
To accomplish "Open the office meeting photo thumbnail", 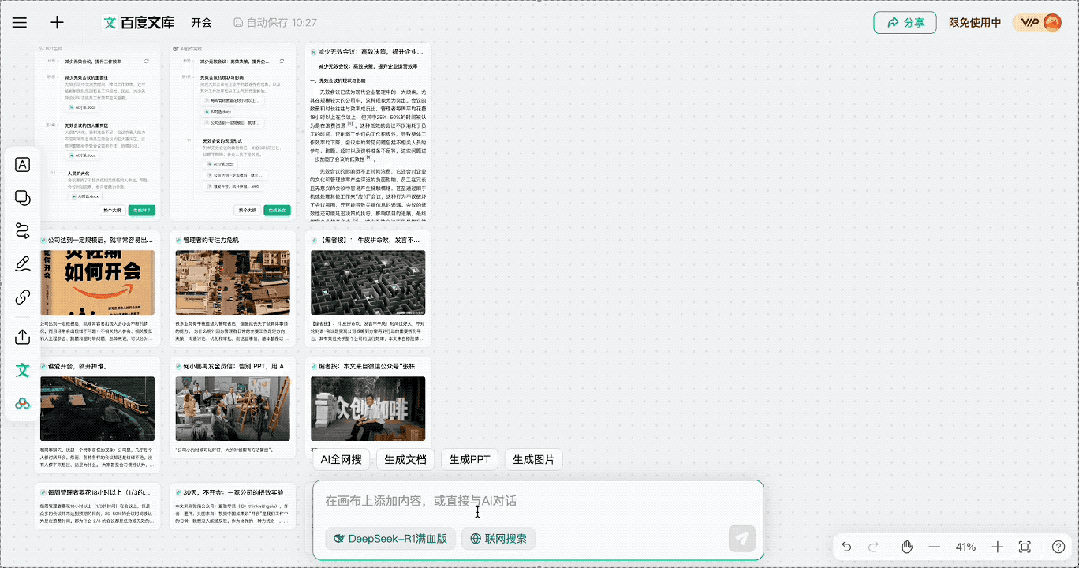I will [233, 408].
